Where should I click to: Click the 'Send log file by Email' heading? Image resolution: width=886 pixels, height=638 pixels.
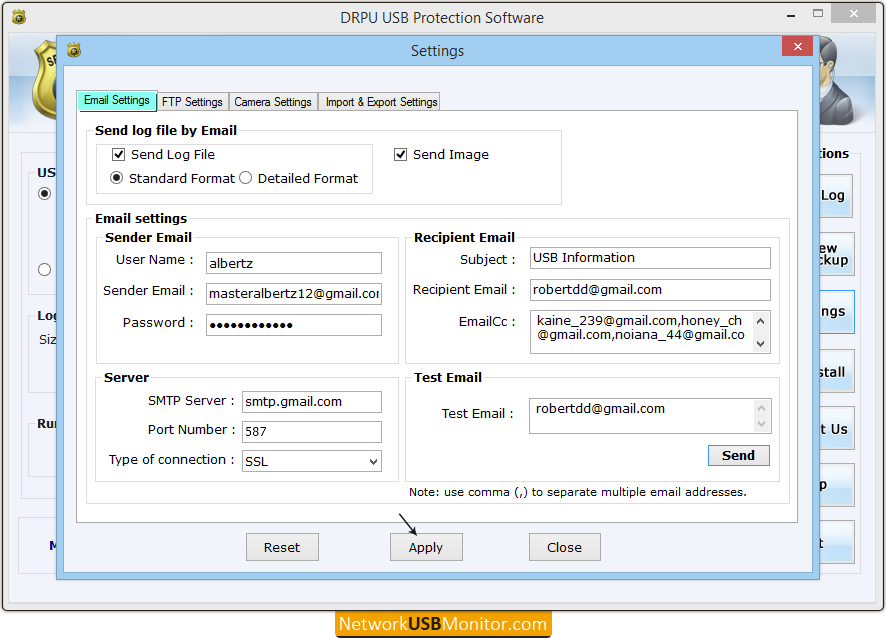tap(166, 131)
